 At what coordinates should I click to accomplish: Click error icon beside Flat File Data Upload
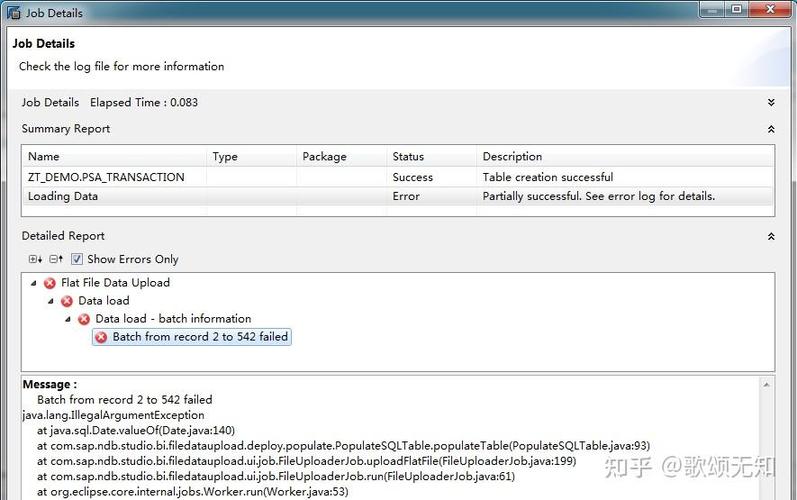tap(50, 283)
